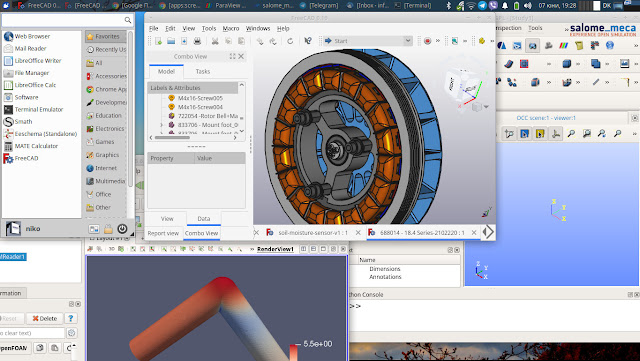Click the ParaVis binoculars icon in Salome

point(532,46)
